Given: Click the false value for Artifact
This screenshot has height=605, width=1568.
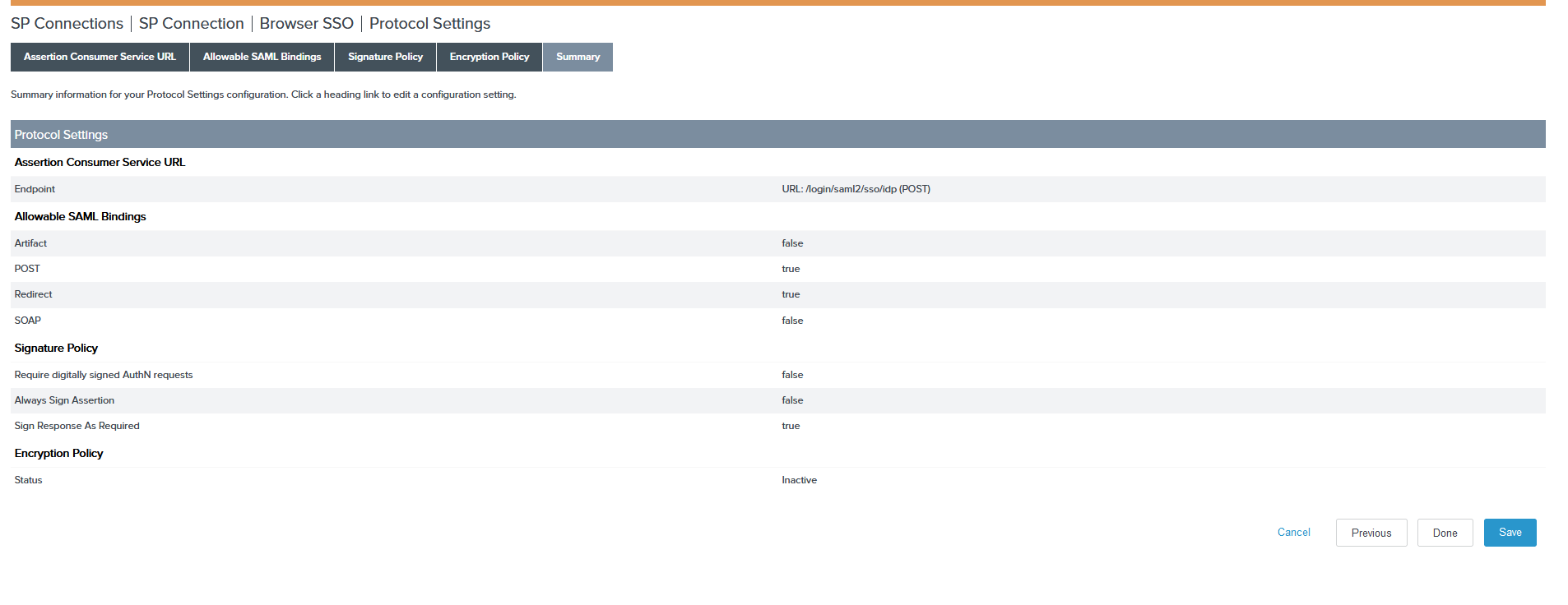Looking at the screenshot, I should 792,243.
